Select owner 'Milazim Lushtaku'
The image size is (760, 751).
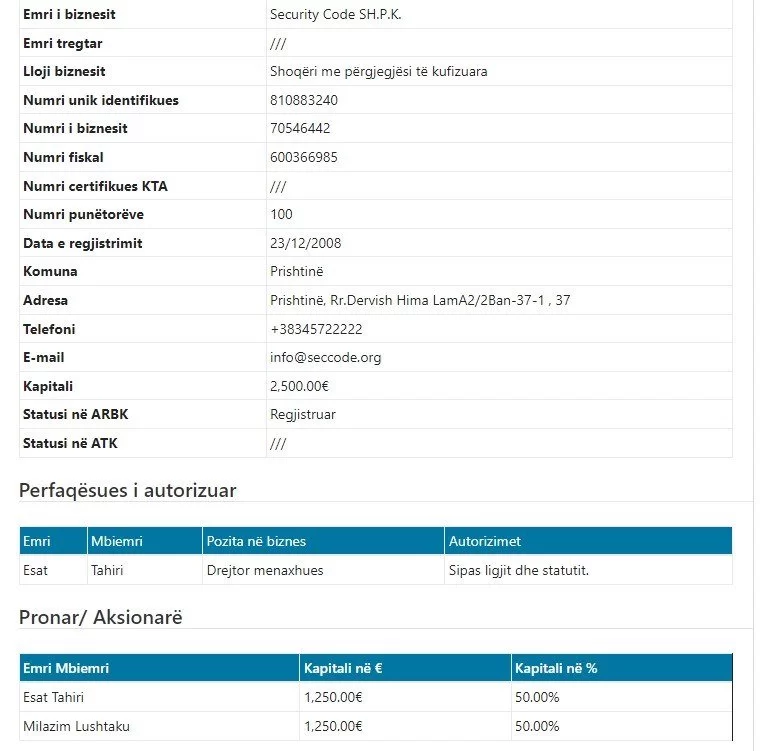[x=77, y=727]
